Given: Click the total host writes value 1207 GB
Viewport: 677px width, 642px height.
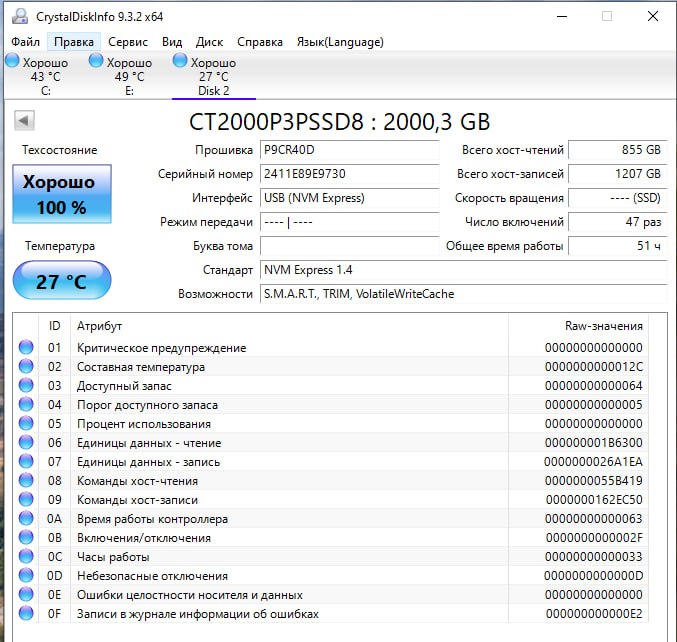Looking at the screenshot, I should coord(618,174).
